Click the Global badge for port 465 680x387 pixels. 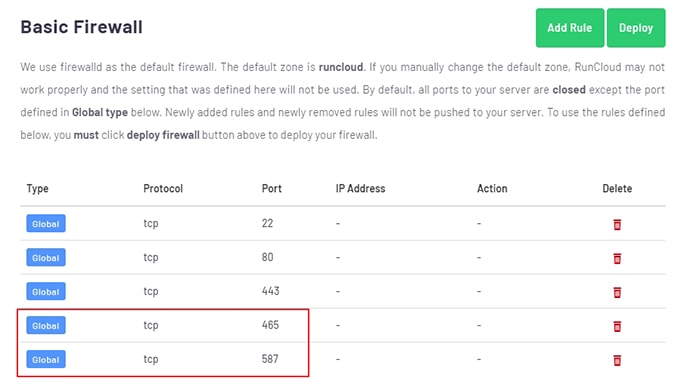(46, 325)
